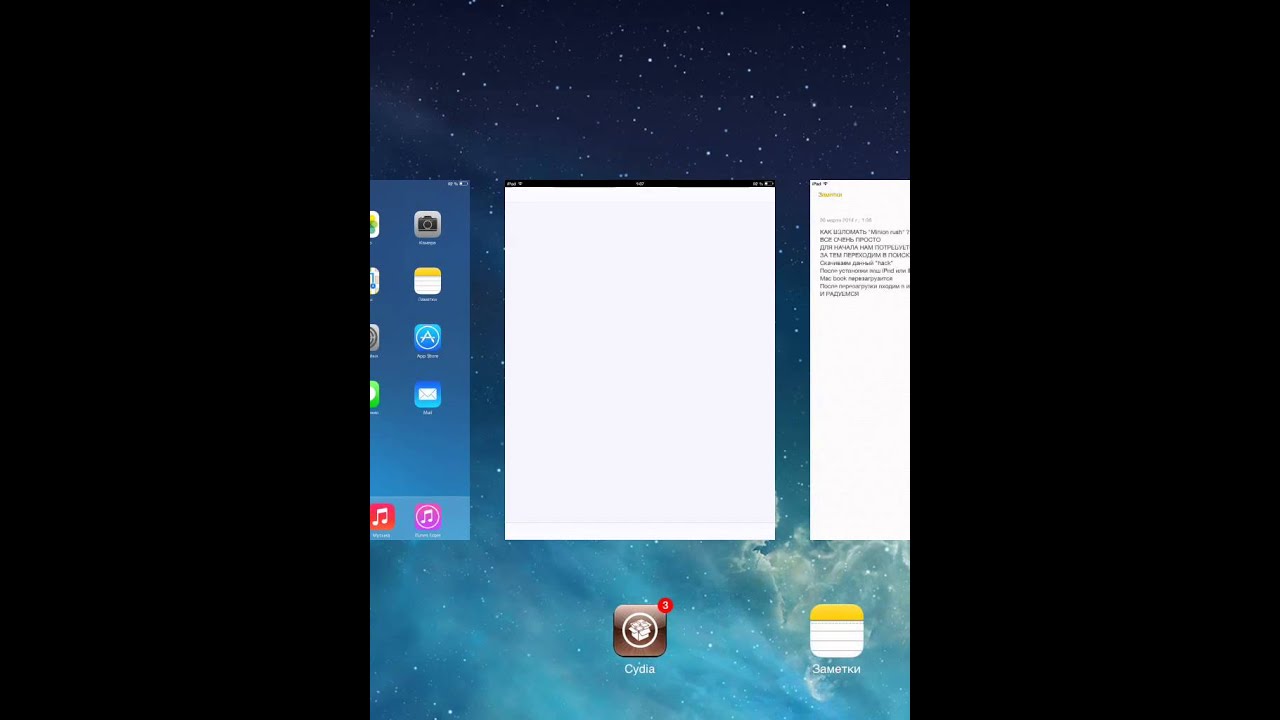The image size is (1280, 720).
Task: Open the Camera icon on the home screen card
Action: pyautogui.click(x=427, y=224)
